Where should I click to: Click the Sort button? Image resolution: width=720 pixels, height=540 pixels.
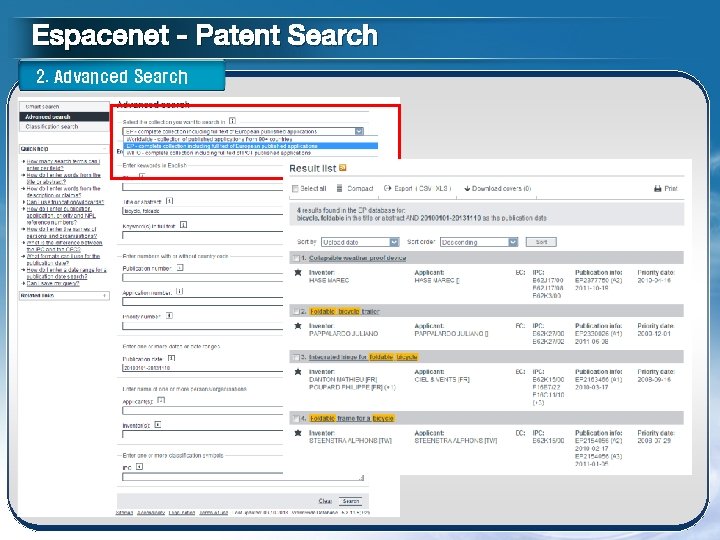pyautogui.click(x=541, y=242)
